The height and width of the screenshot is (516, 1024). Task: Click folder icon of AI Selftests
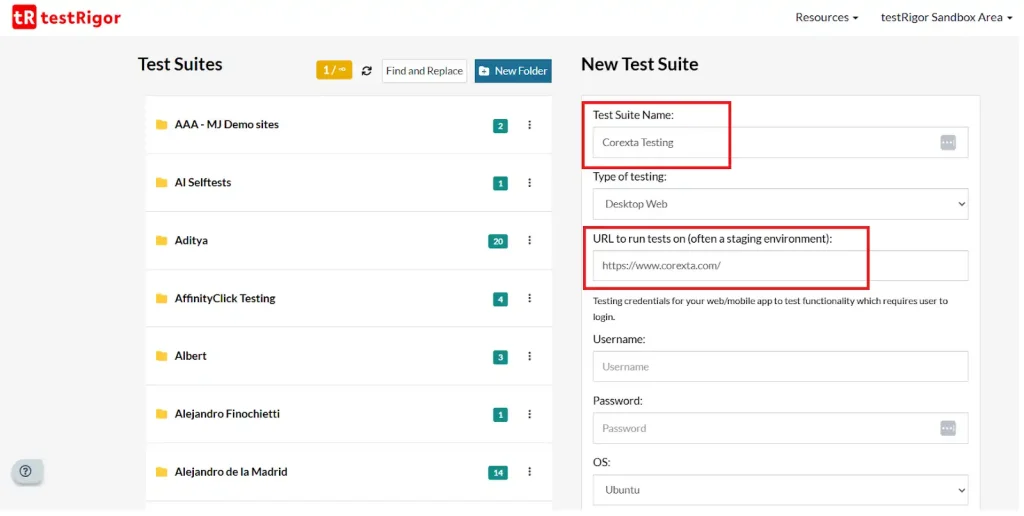click(x=161, y=182)
